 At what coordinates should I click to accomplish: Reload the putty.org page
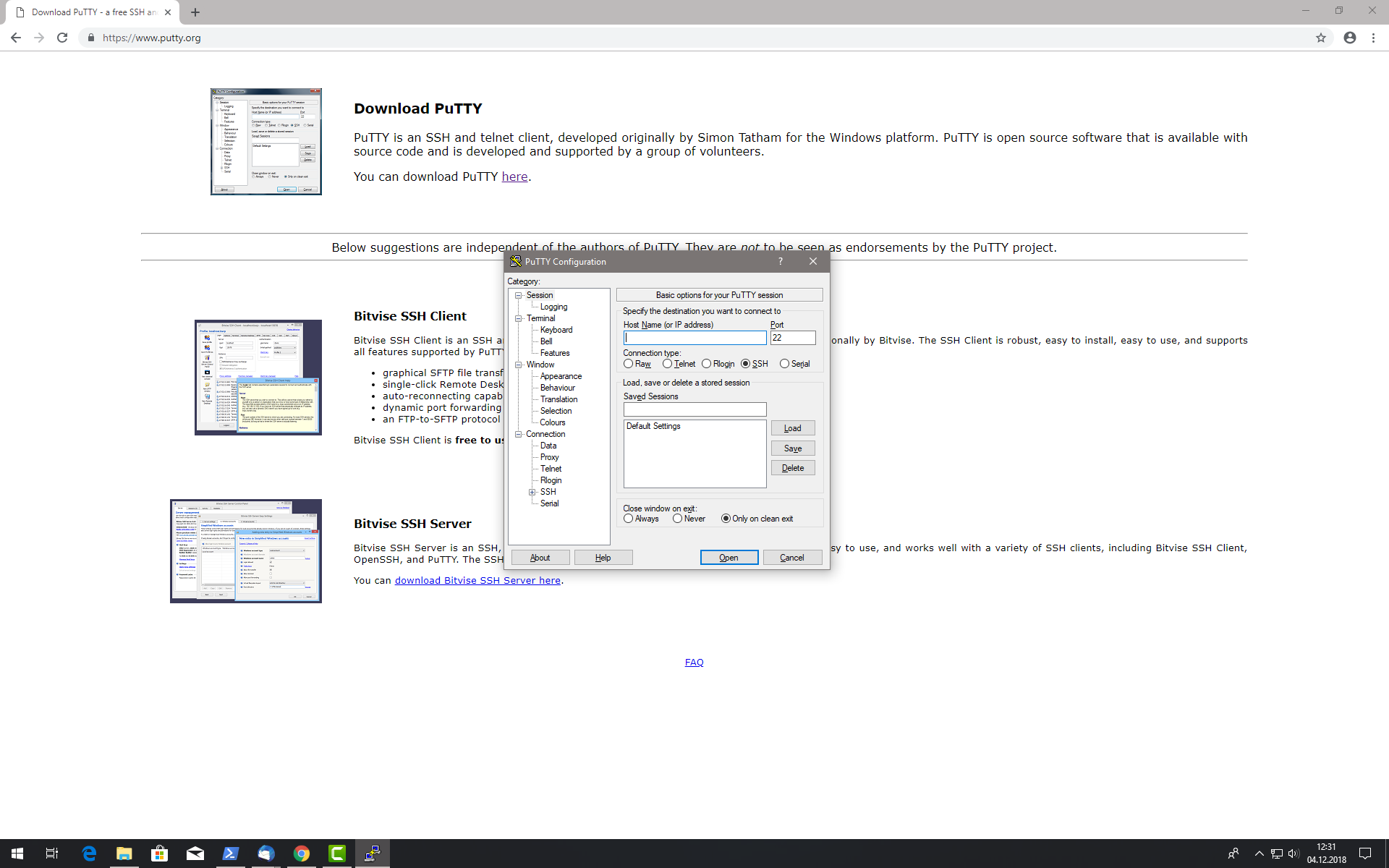click(x=62, y=38)
